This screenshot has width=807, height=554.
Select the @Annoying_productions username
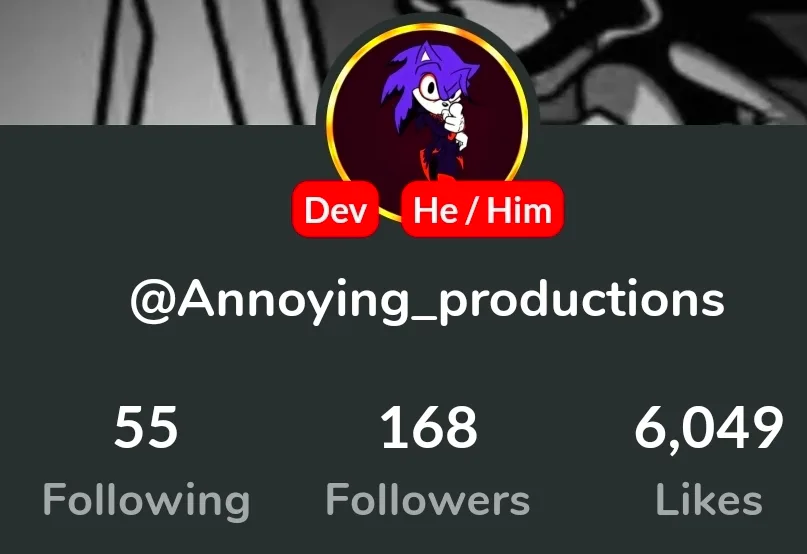[x=427, y=301]
